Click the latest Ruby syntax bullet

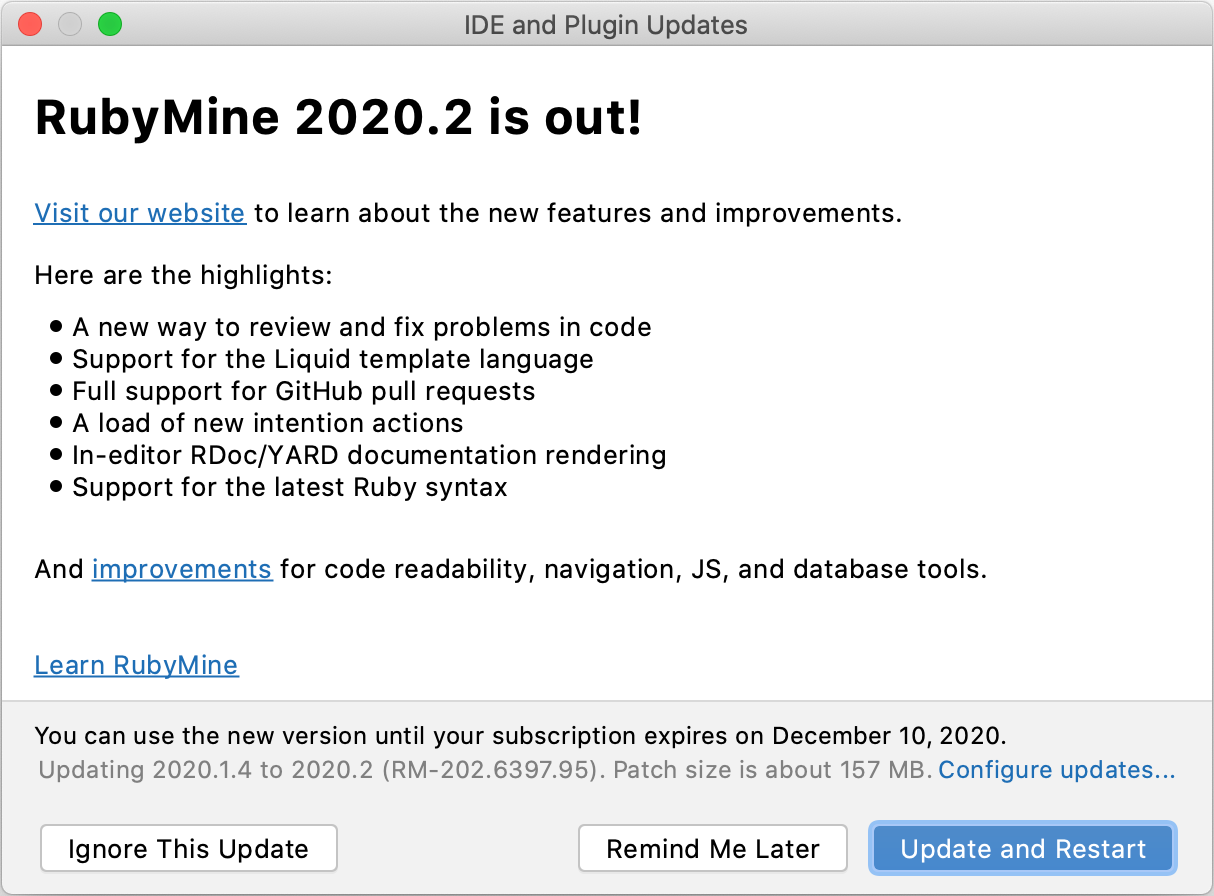coord(289,487)
